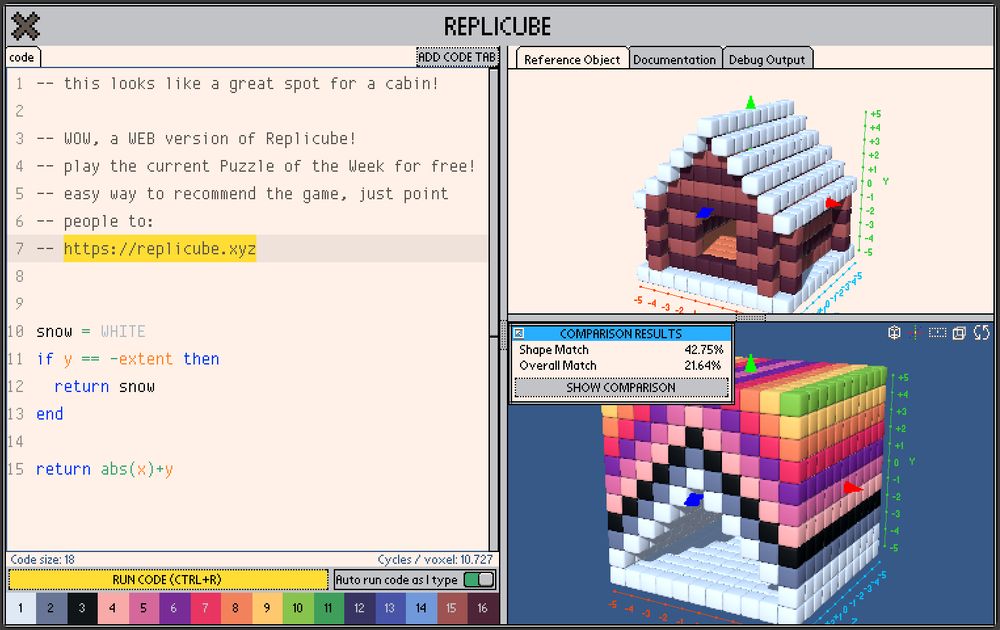
Task: Open the code tab
Action: [x=22, y=57]
